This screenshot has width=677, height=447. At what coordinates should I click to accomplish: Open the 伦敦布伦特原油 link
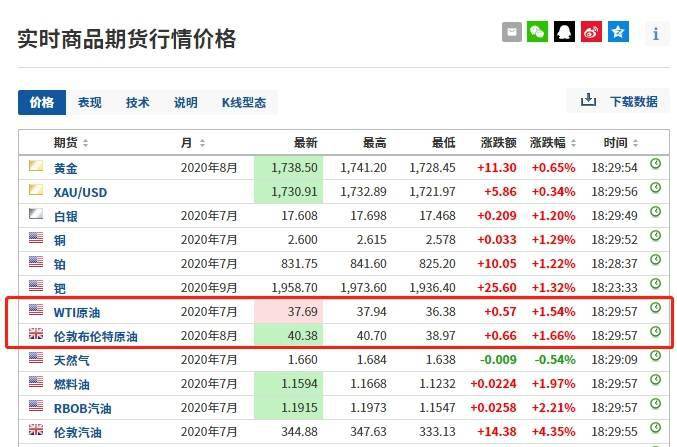96,337
